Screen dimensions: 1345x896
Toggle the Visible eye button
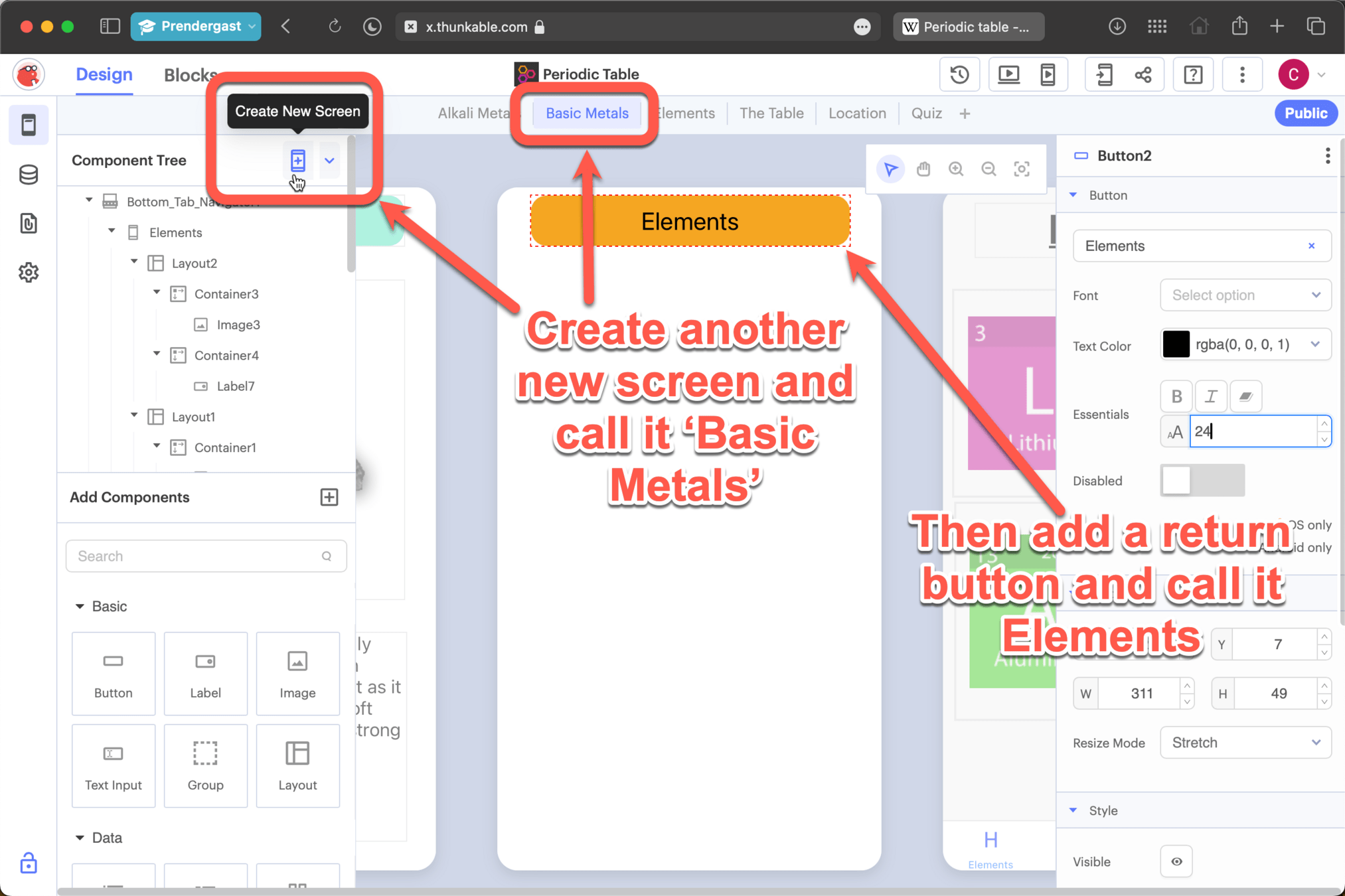(x=1176, y=861)
